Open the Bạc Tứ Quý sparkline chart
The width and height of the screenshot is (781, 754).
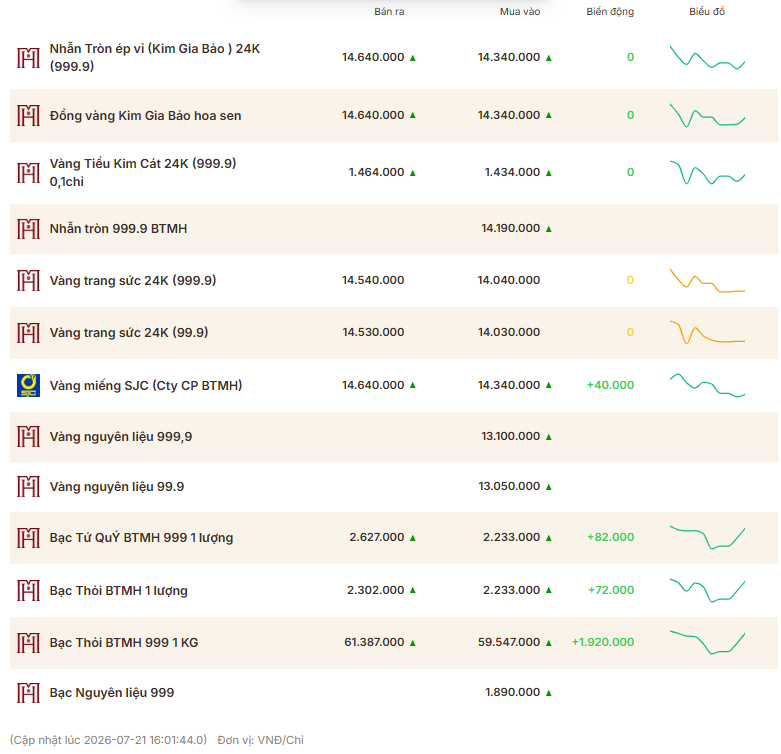[x=707, y=537]
